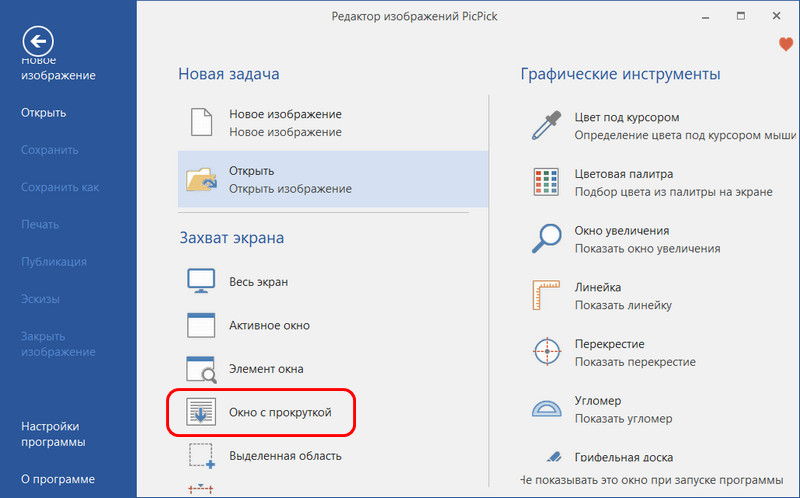Click 'Подбор цвета из палитры на экране' text

pos(673,192)
